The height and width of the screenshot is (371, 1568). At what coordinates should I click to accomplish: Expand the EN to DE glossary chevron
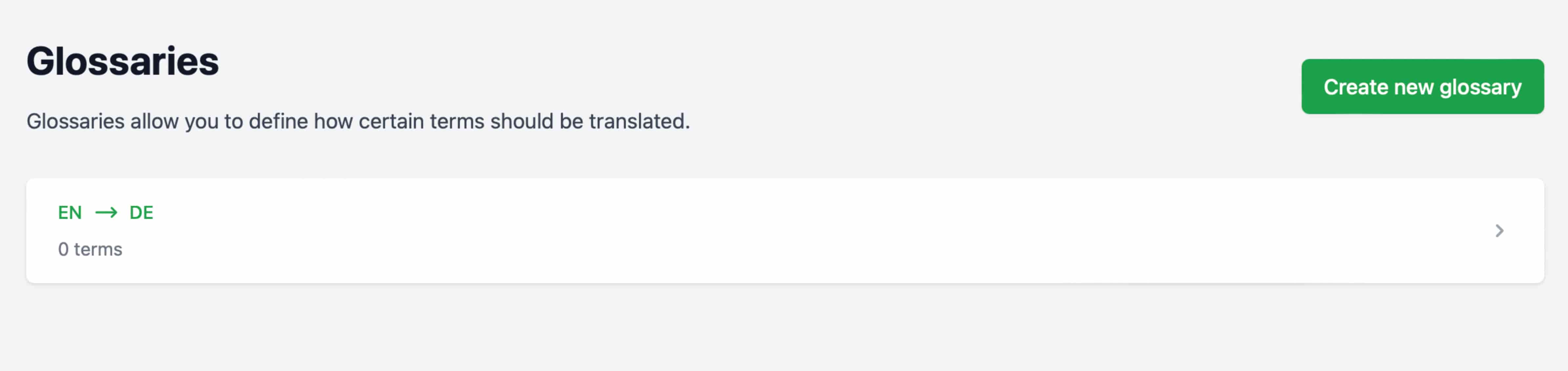coord(1499,231)
